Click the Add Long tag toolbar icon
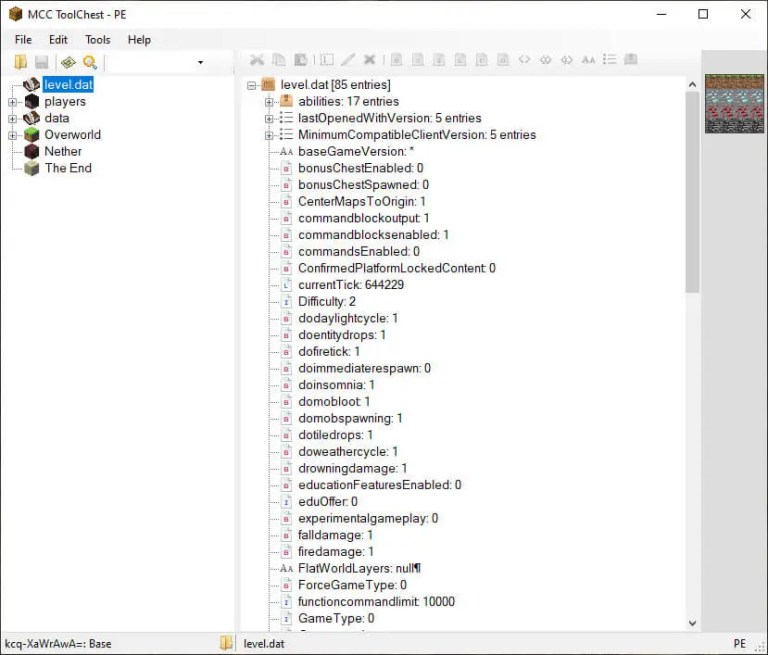The image size is (768, 655). 460,60
